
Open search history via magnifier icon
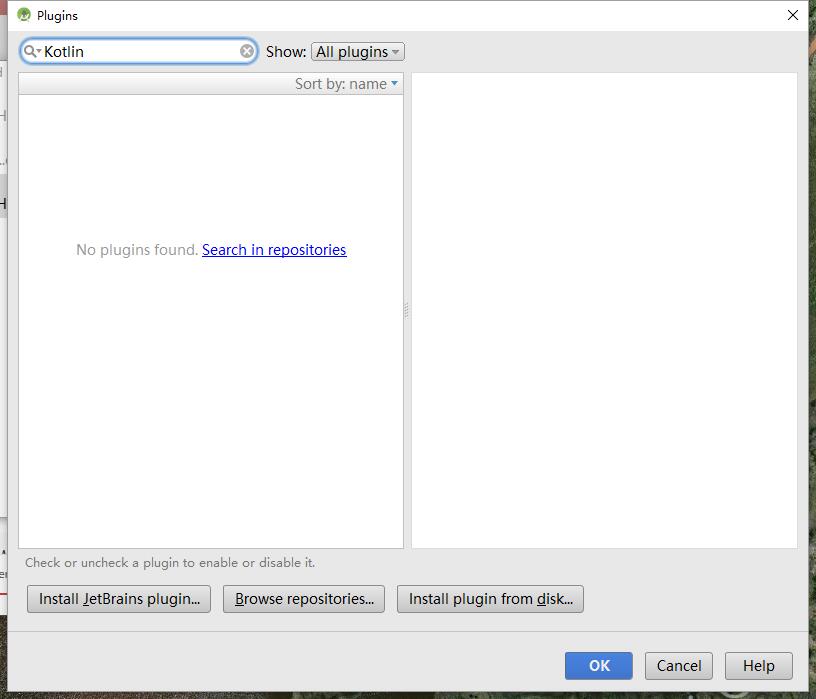click(32, 51)
